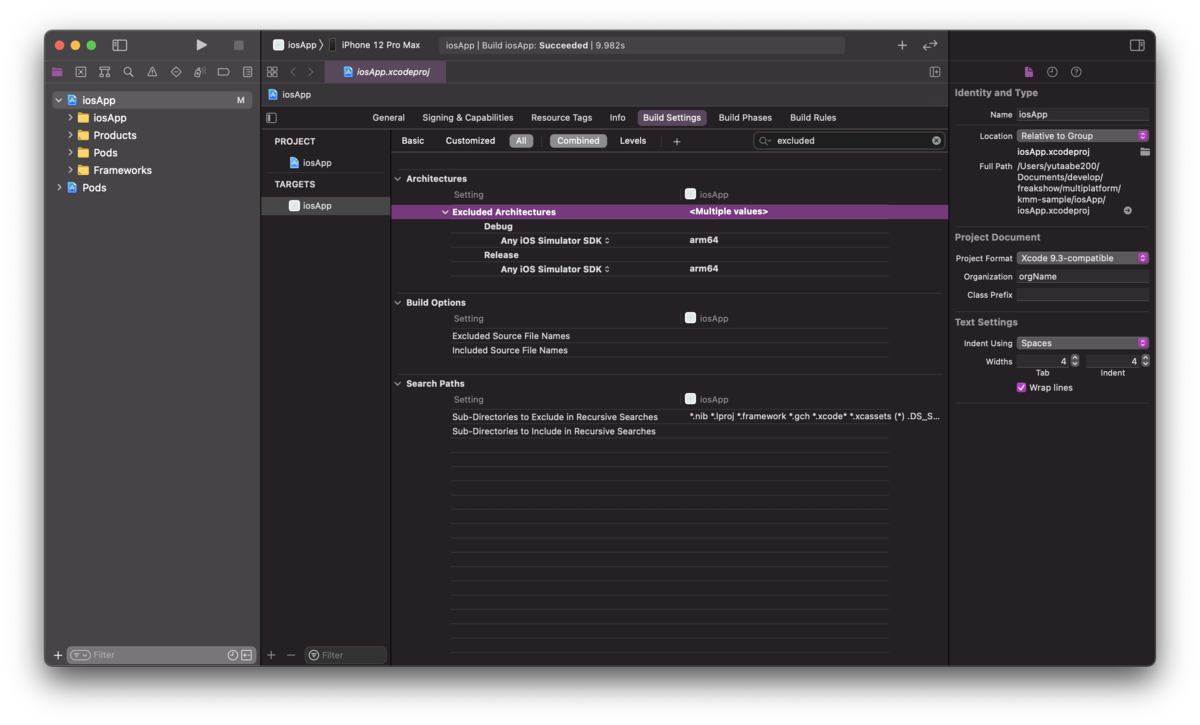Open the Project Format dropdown
Viewport: 1200px width, 725px height.
[1083, 258]
